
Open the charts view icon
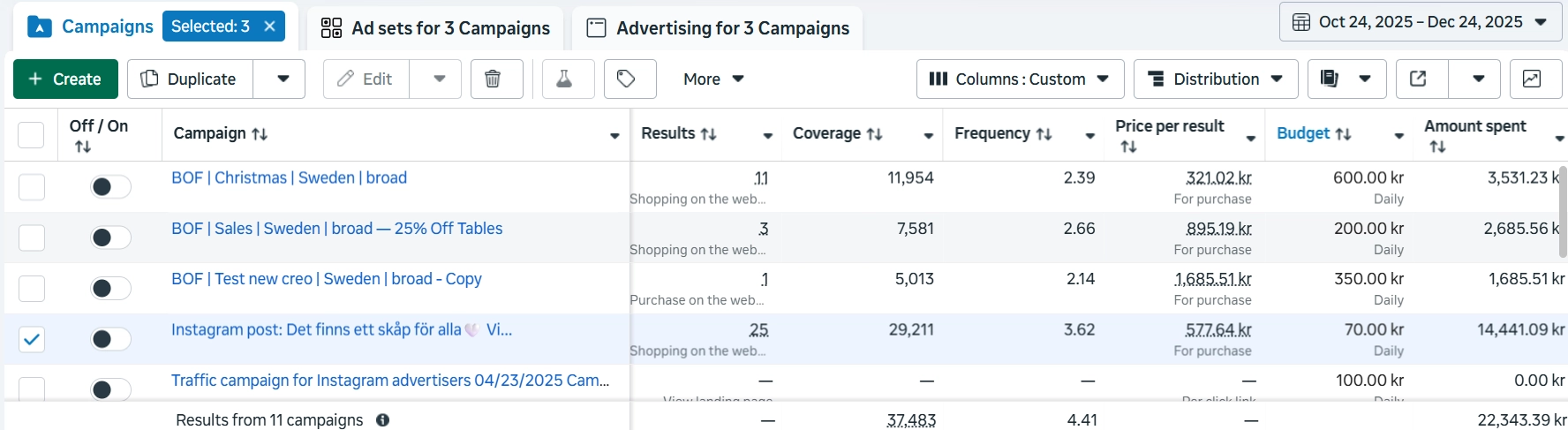[1532, 79]
